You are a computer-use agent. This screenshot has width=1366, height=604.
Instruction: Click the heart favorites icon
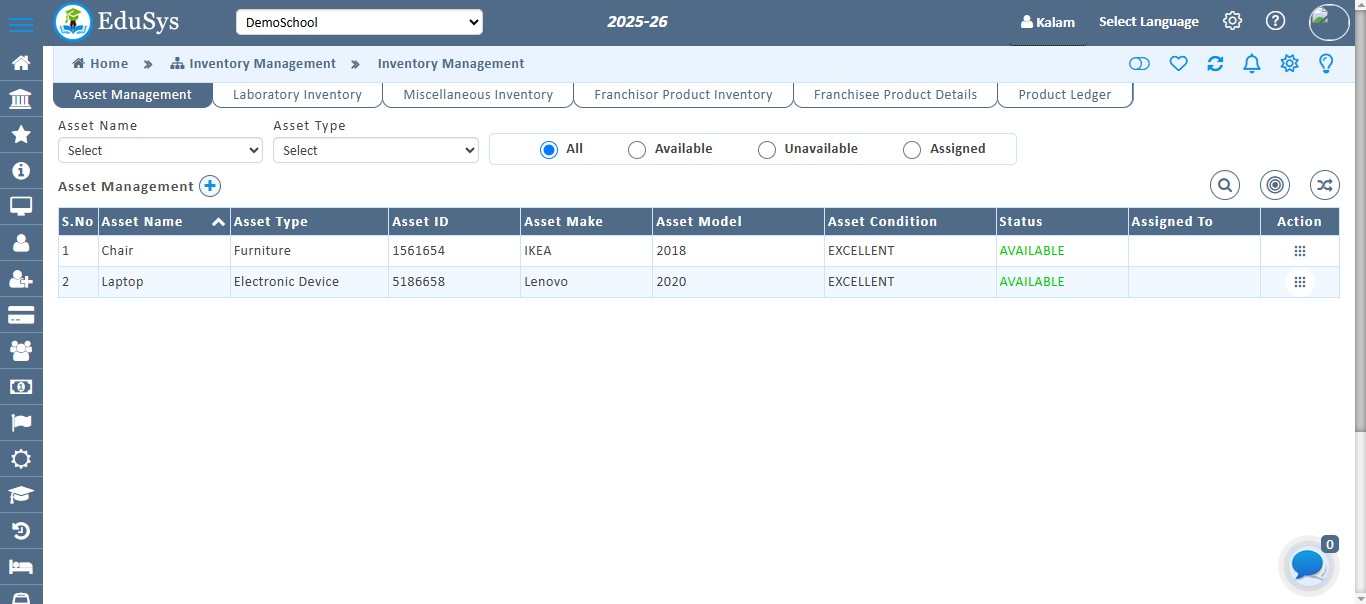point(1177,63)
